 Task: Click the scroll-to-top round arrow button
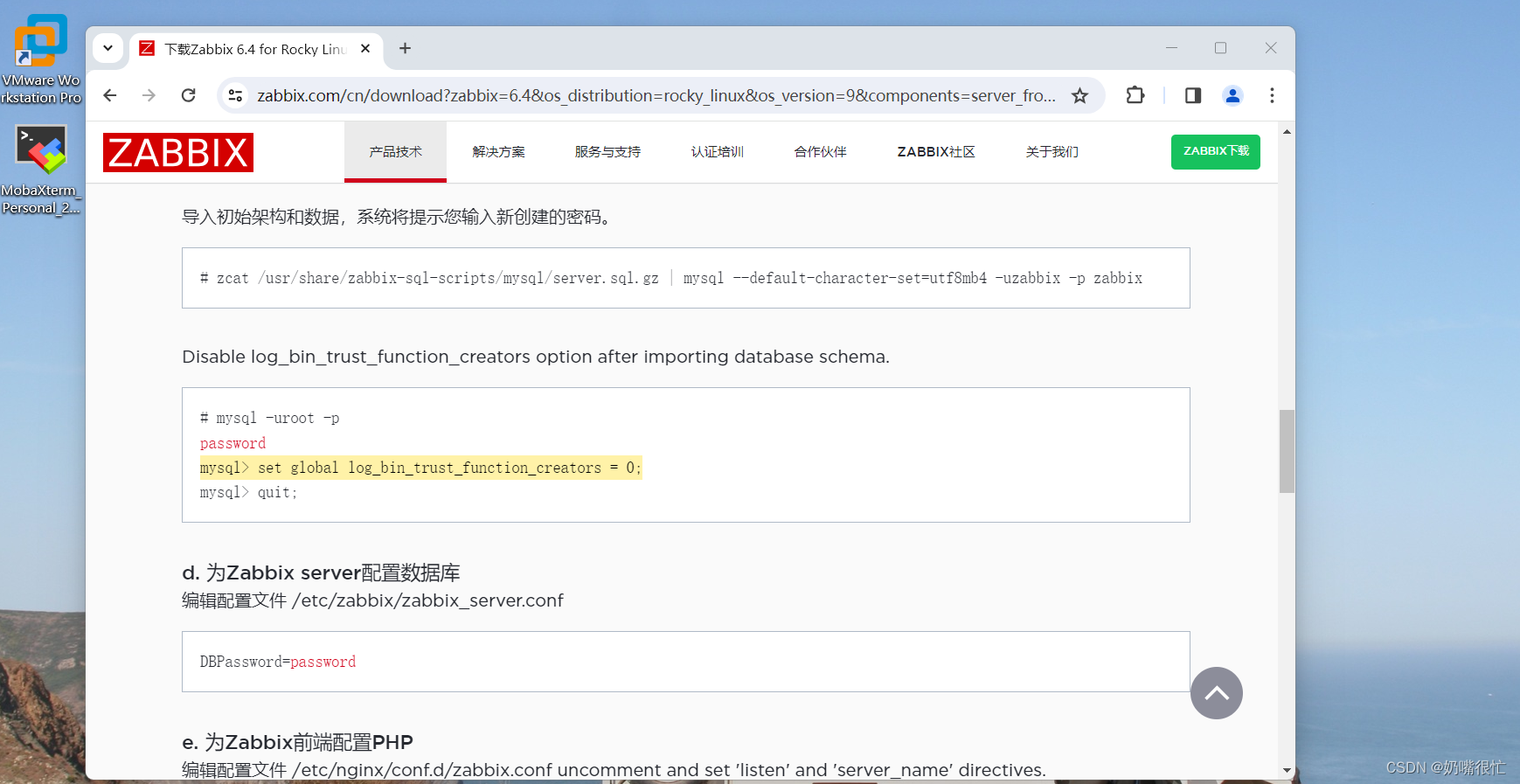click(x=1216, y=693)
